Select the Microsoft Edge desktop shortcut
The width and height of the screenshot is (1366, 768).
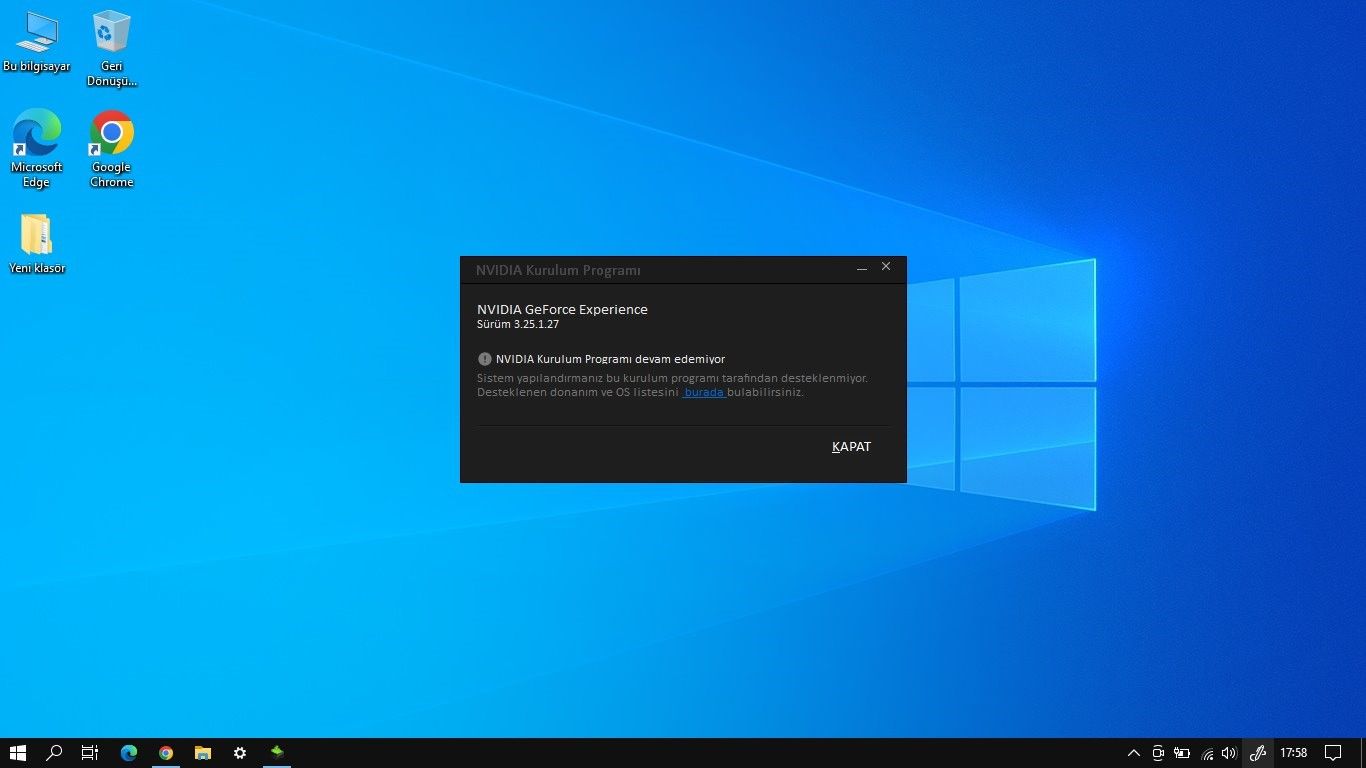click(x=37, y=149)
